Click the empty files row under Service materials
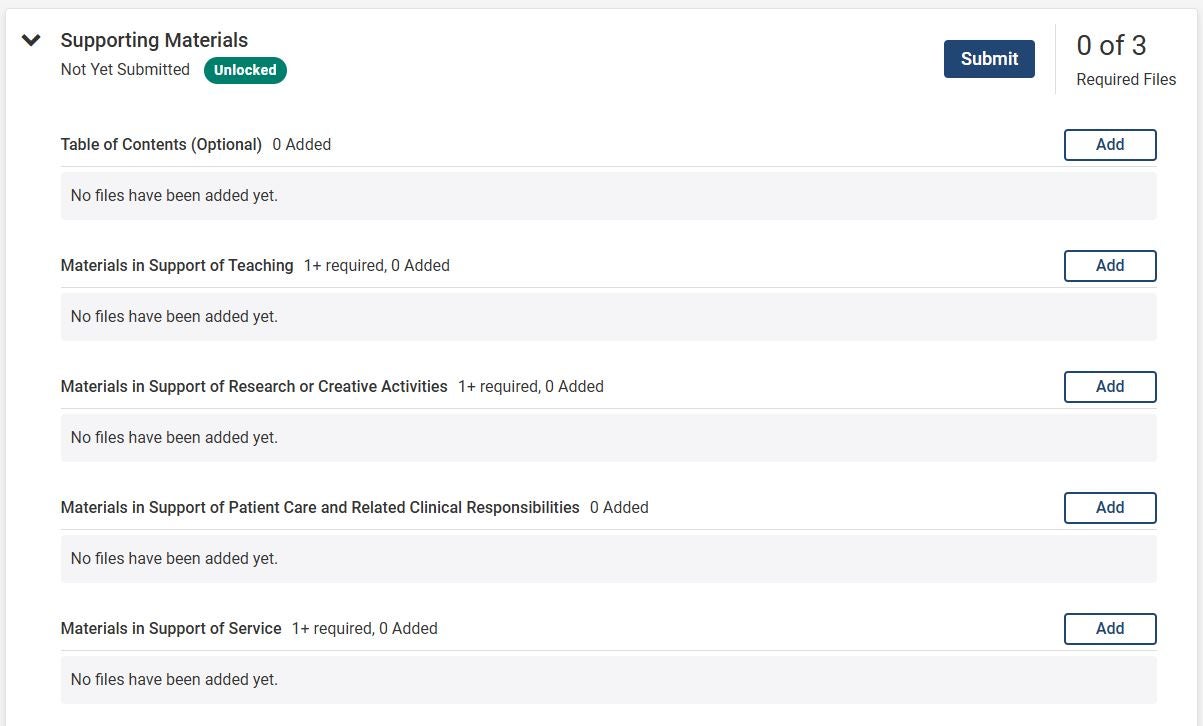This screenshot has width=1203, height=726. (x=608, y=680)
